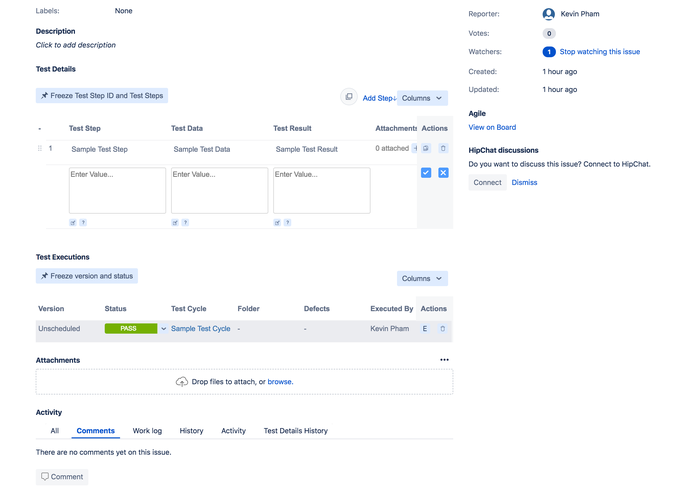Open help icon under Test Result field
Image resolution: width=700 pixels, height=491 pixels.
[288, 222]
